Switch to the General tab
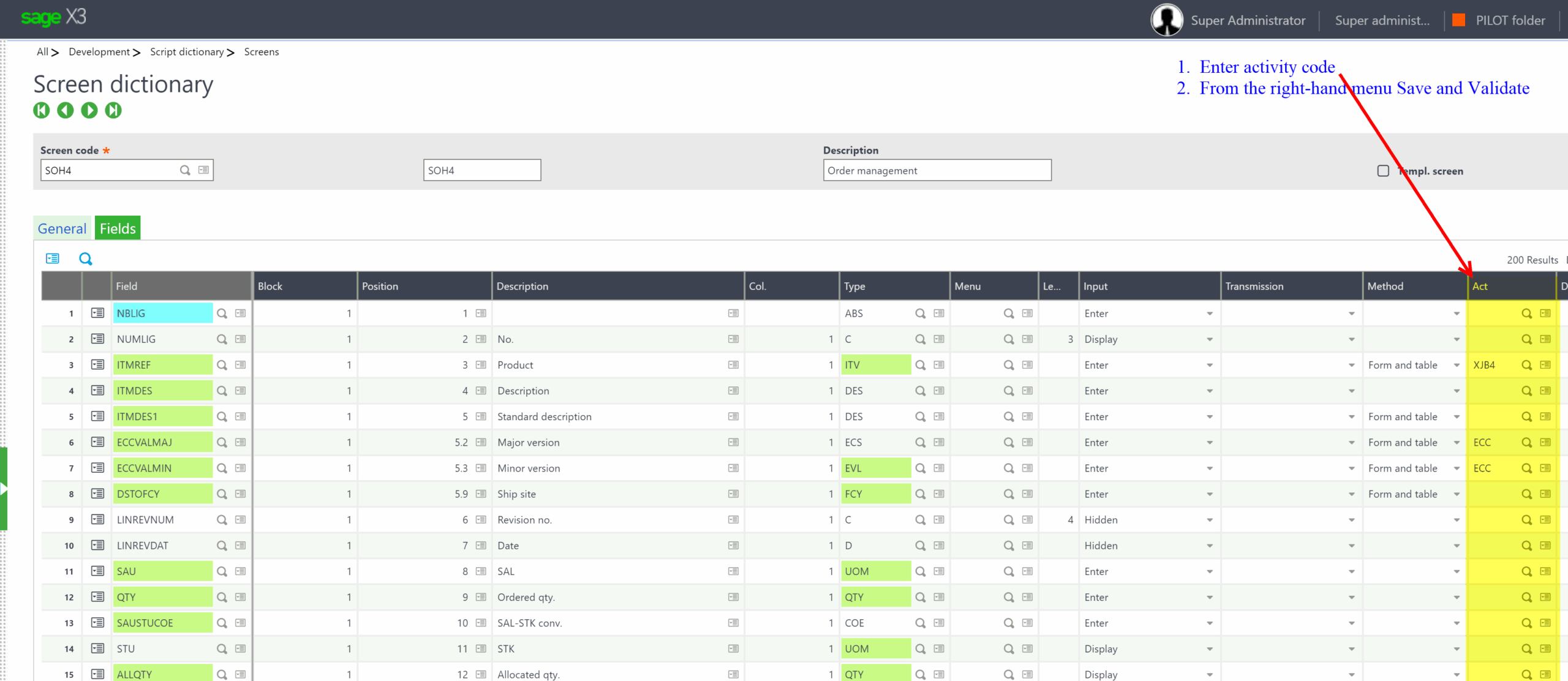The width and height of the screenshot is (1568, 681). point(62,228)
